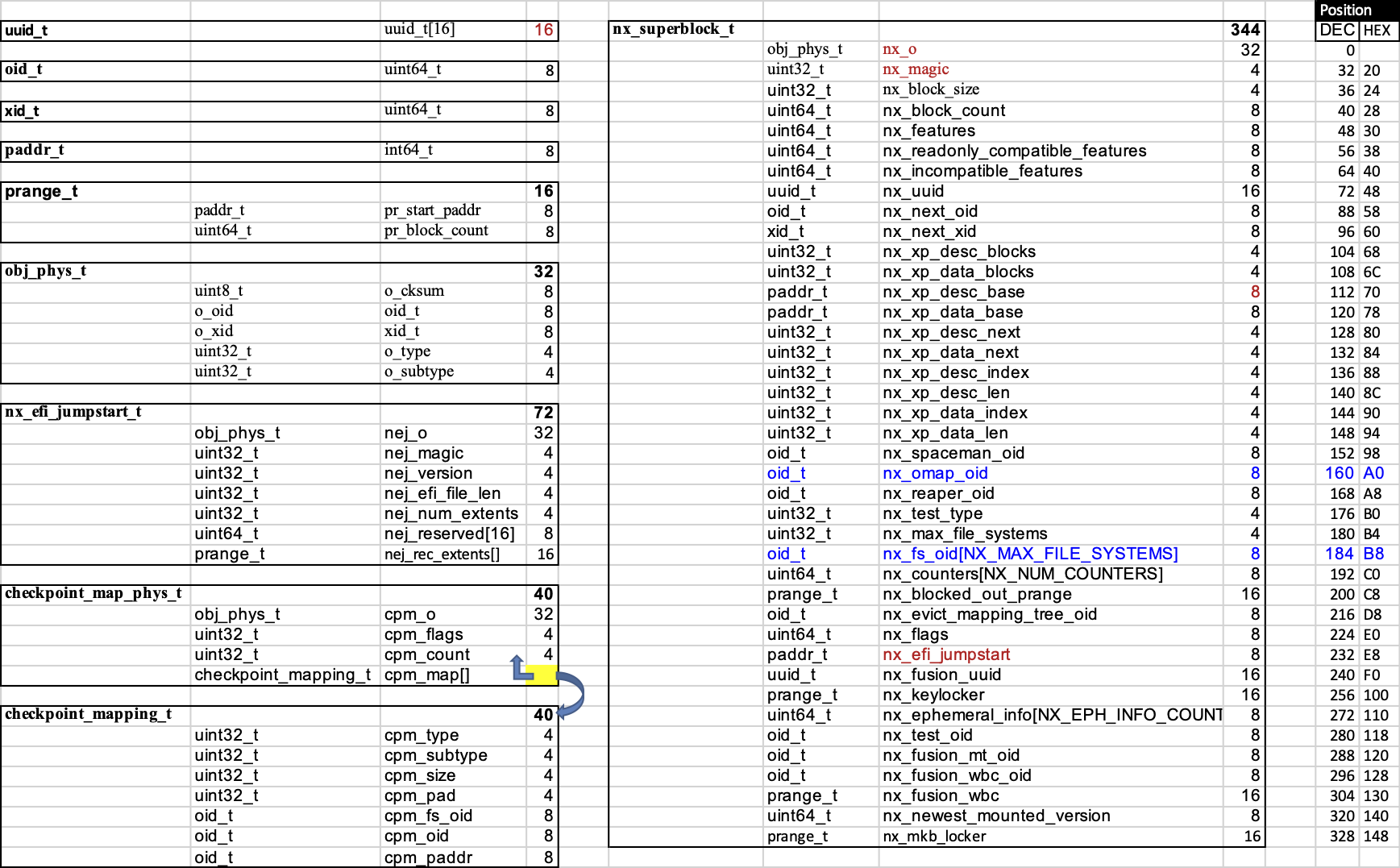Click the xid_t struct header cell
This screenshot has width=1400, height=868.
pyautogui.click(x=95, y=111)
